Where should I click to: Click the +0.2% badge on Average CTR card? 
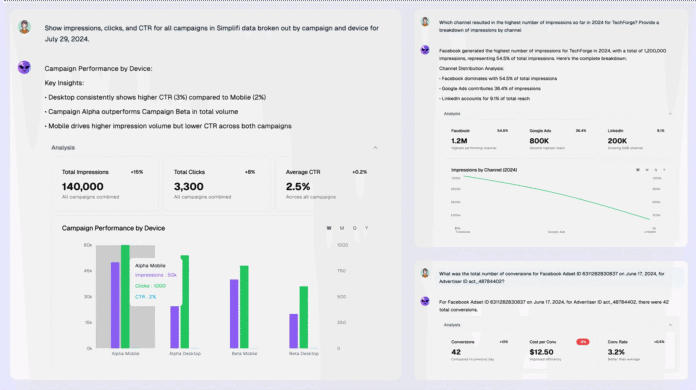pyautogui.click(x=360, y=172)
